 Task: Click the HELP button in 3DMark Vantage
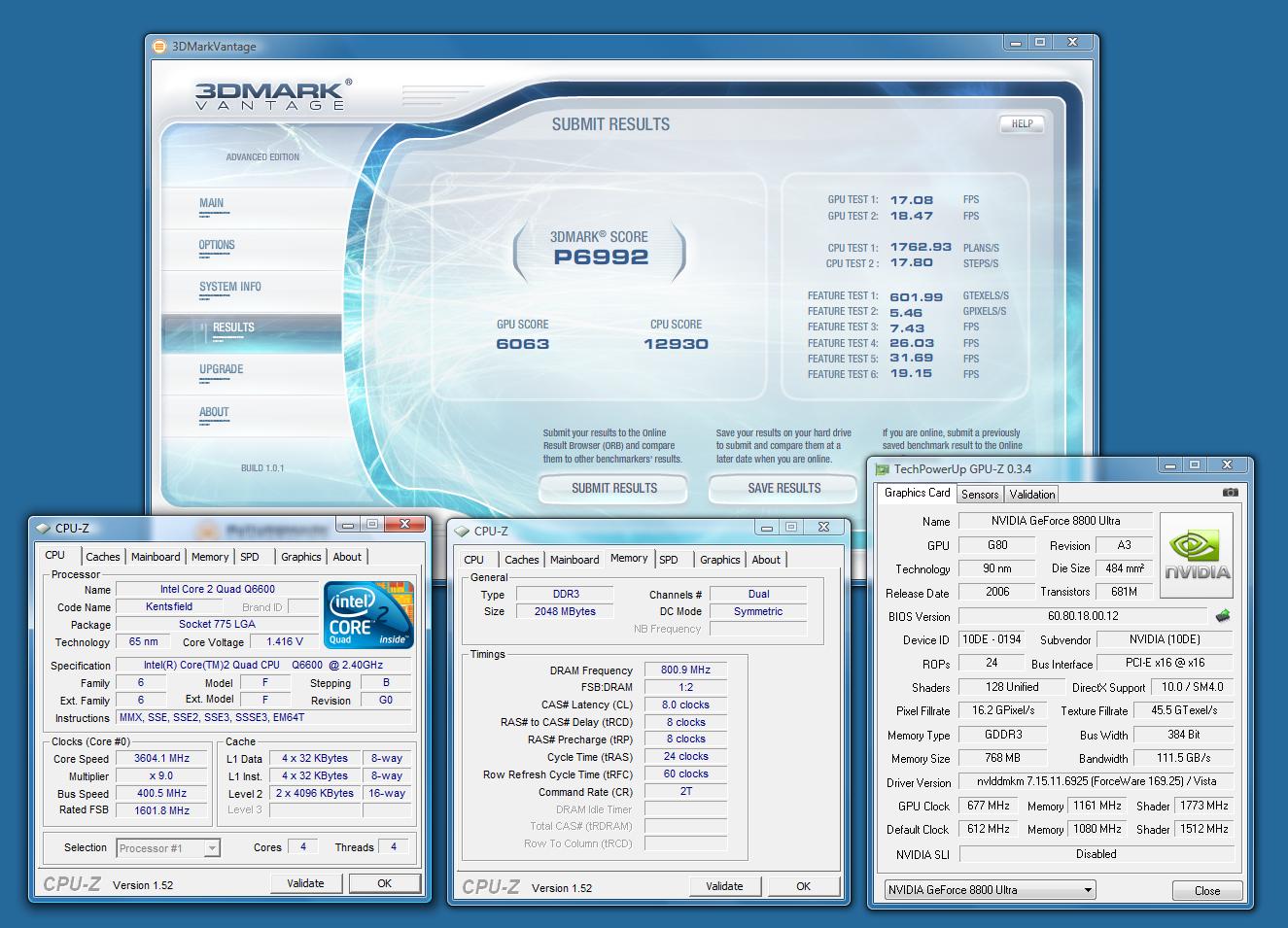[1023, 123]
